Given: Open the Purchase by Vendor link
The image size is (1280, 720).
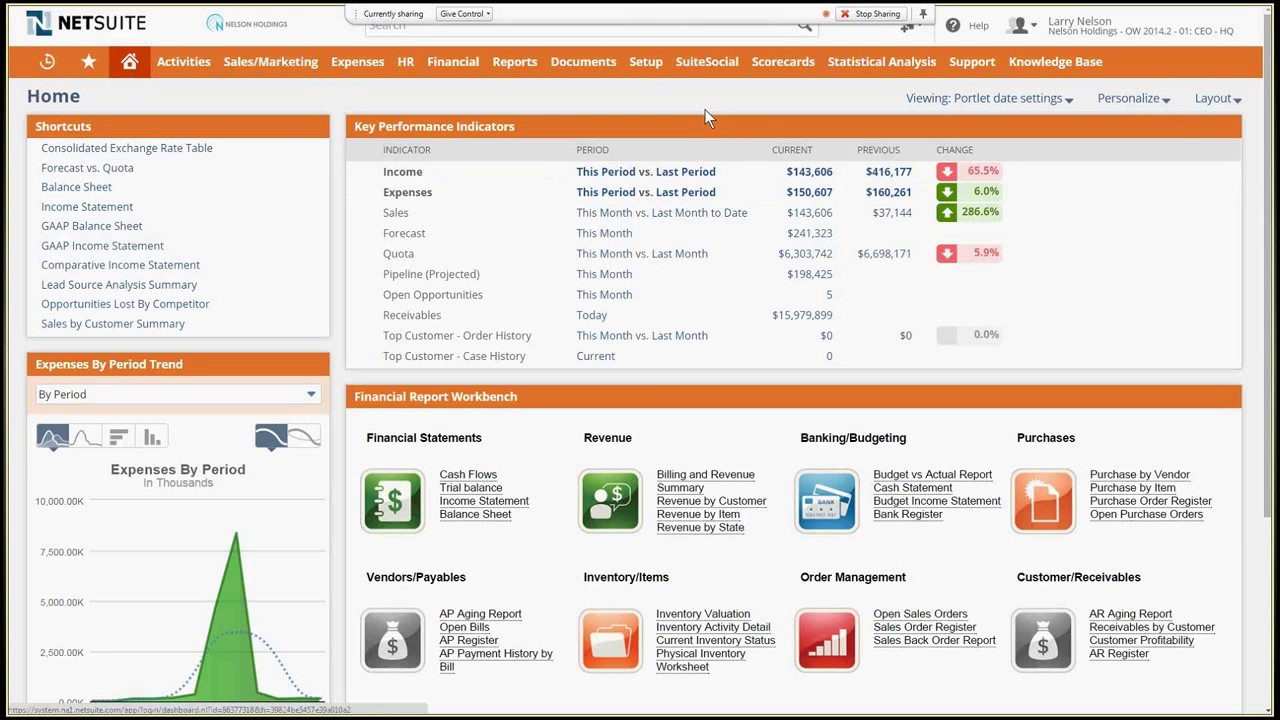Looking at the screenshot, I should [1139, 475].
